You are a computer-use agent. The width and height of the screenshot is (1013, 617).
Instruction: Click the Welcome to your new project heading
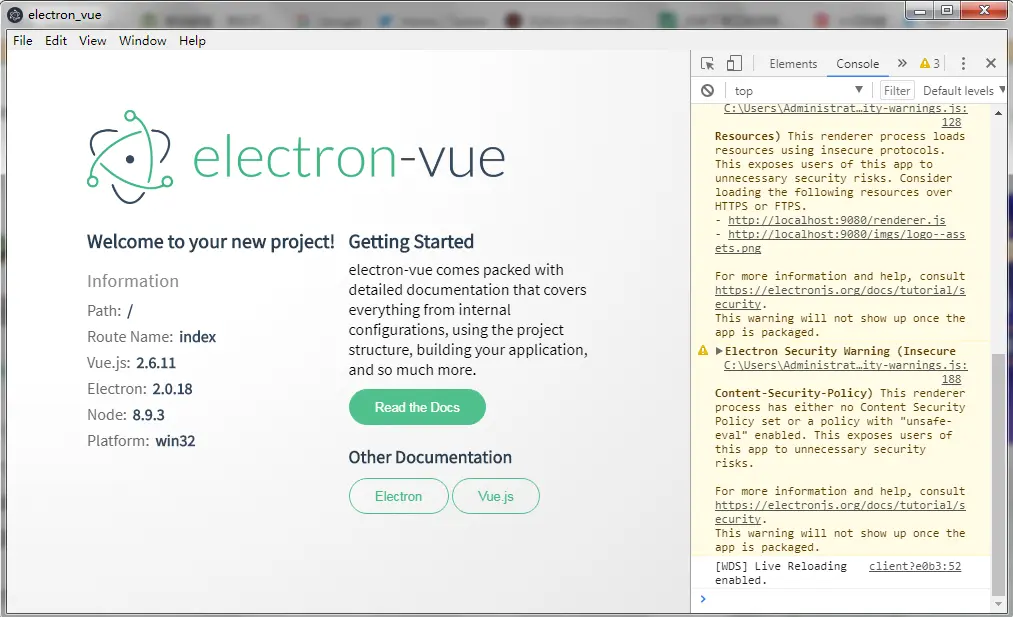point(211,242)
